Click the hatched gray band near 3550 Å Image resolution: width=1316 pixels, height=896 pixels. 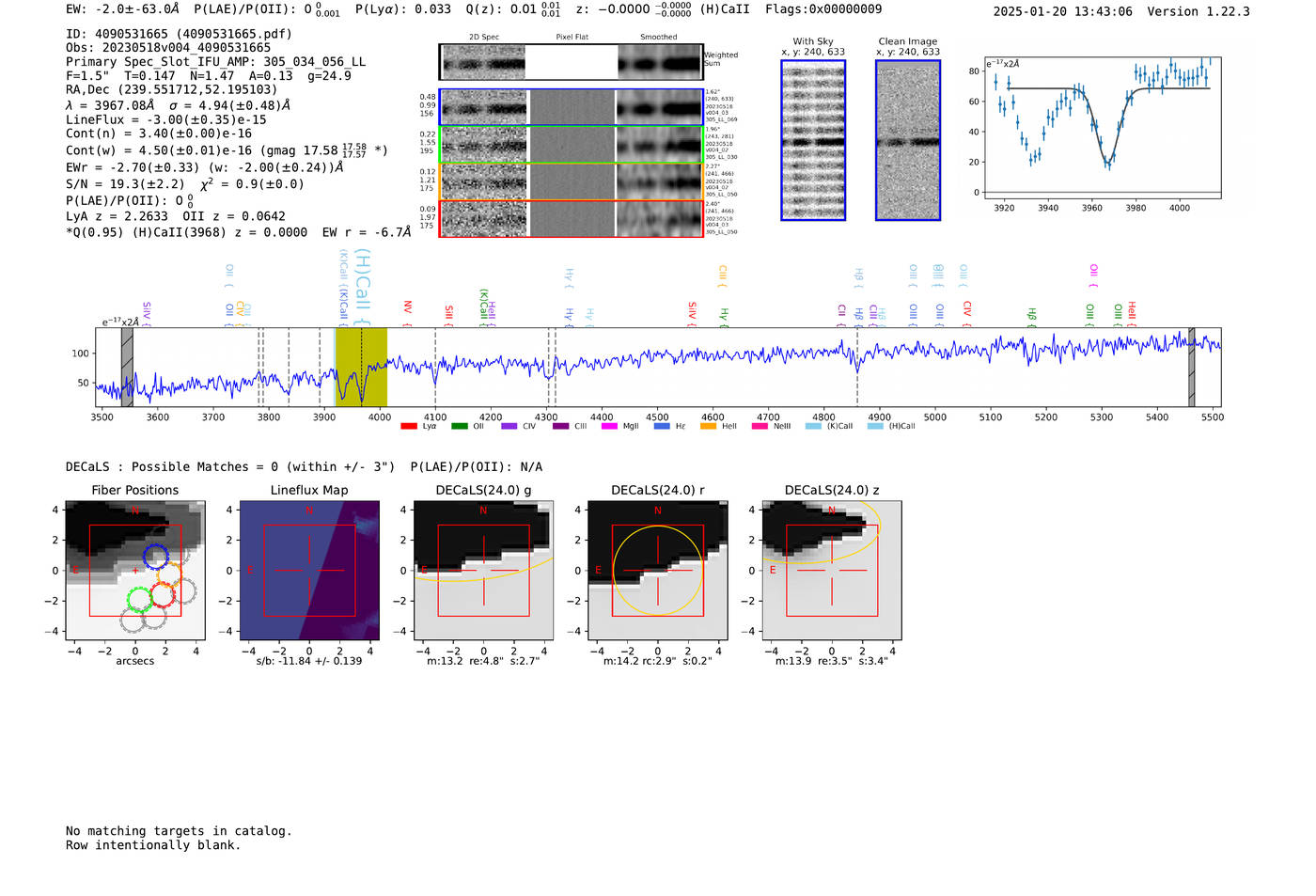pos(127,367)
